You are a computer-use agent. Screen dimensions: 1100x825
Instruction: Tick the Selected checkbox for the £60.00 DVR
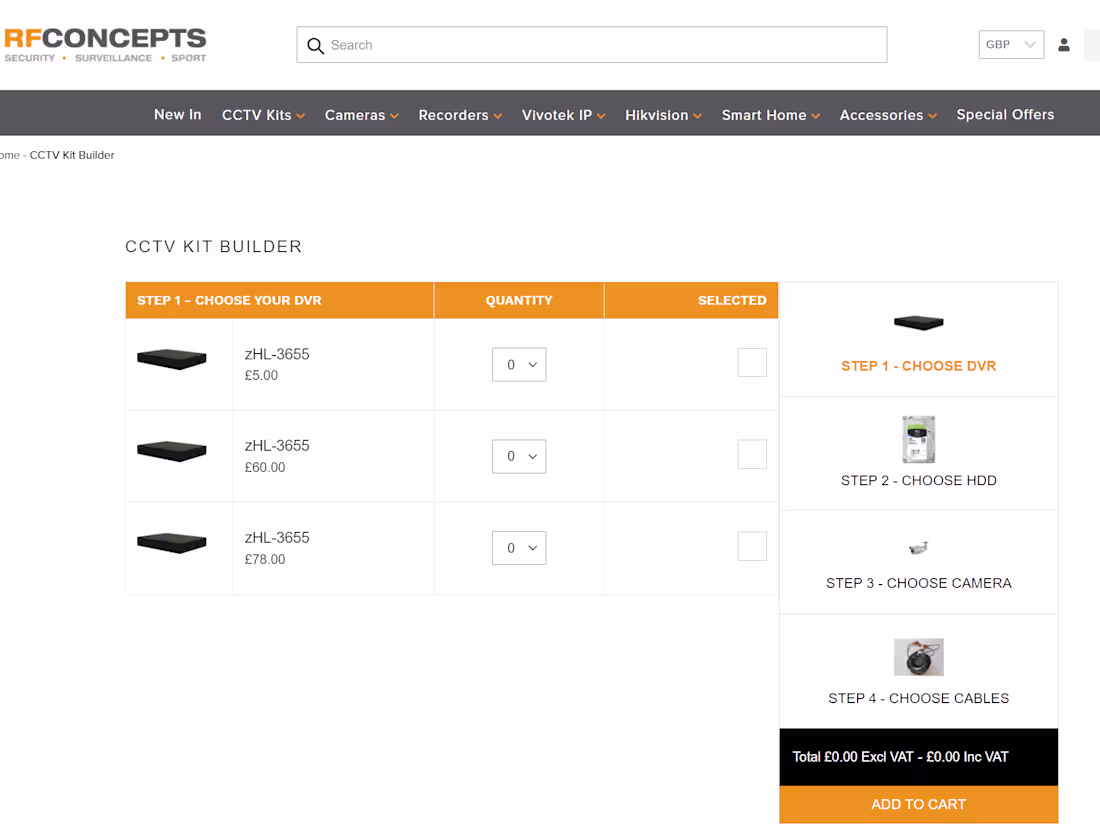click(752, 454)
